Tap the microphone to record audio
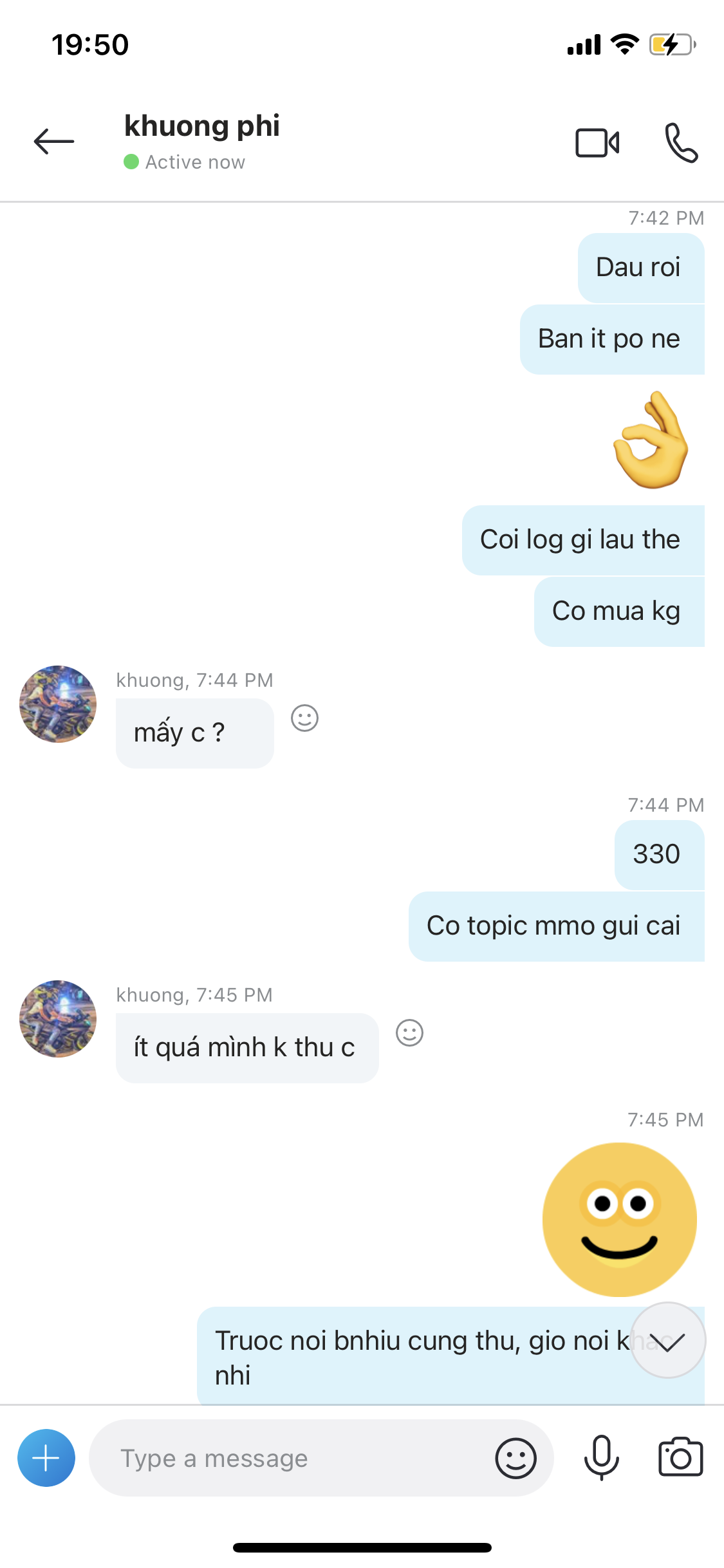This screenshot has height=1568, width=724. click(601, 1458)
